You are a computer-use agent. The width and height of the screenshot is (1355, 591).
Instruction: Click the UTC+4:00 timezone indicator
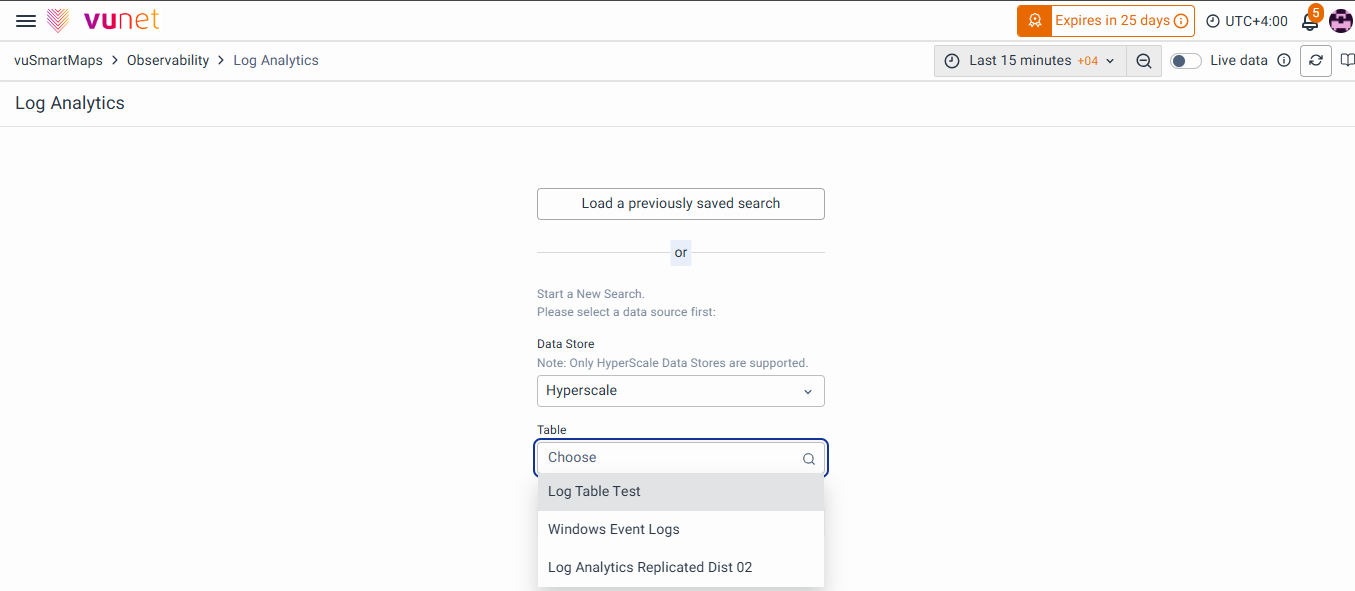[x=1246, y=21]
